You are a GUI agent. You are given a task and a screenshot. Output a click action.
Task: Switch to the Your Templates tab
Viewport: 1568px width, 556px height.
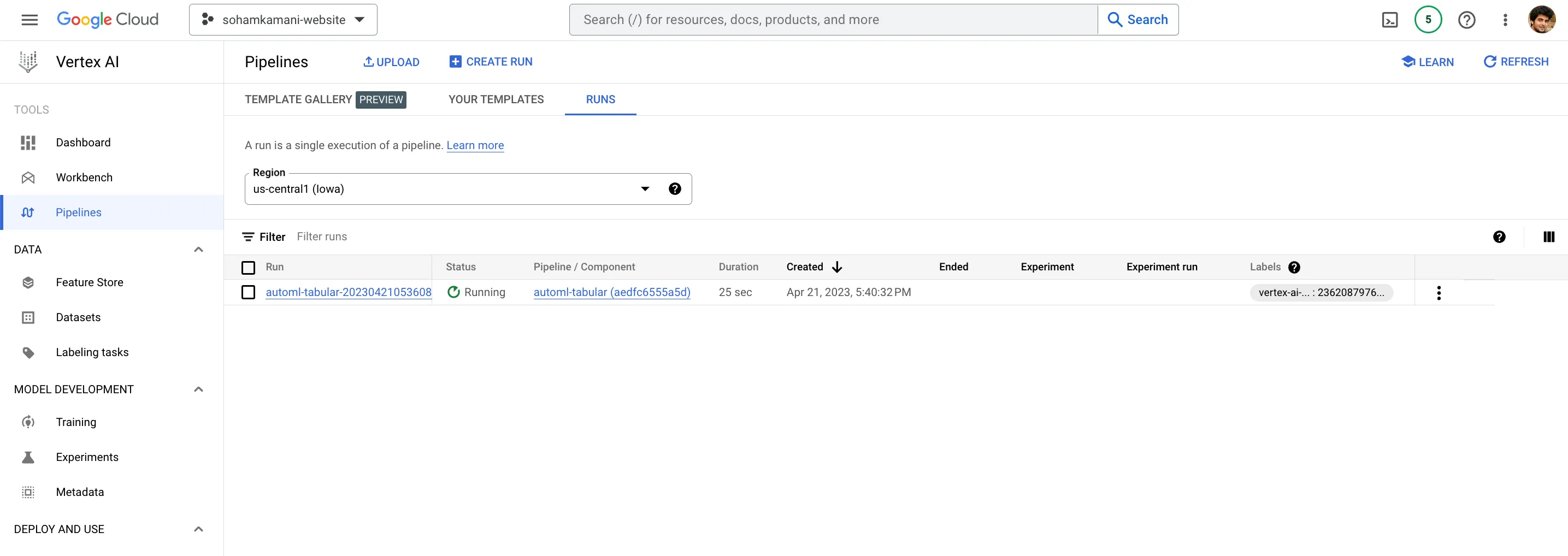click(x=496, y=100)
